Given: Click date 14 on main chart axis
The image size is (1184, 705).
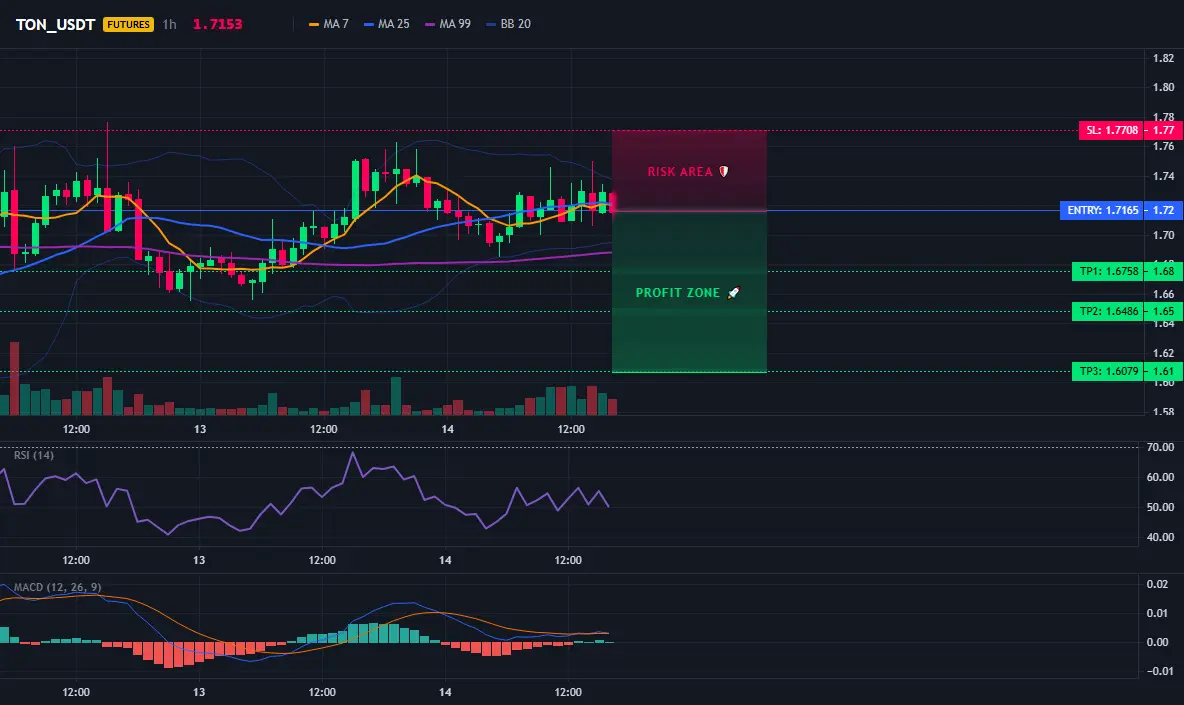Looking at the screenshot, I should tap(447, 429).
